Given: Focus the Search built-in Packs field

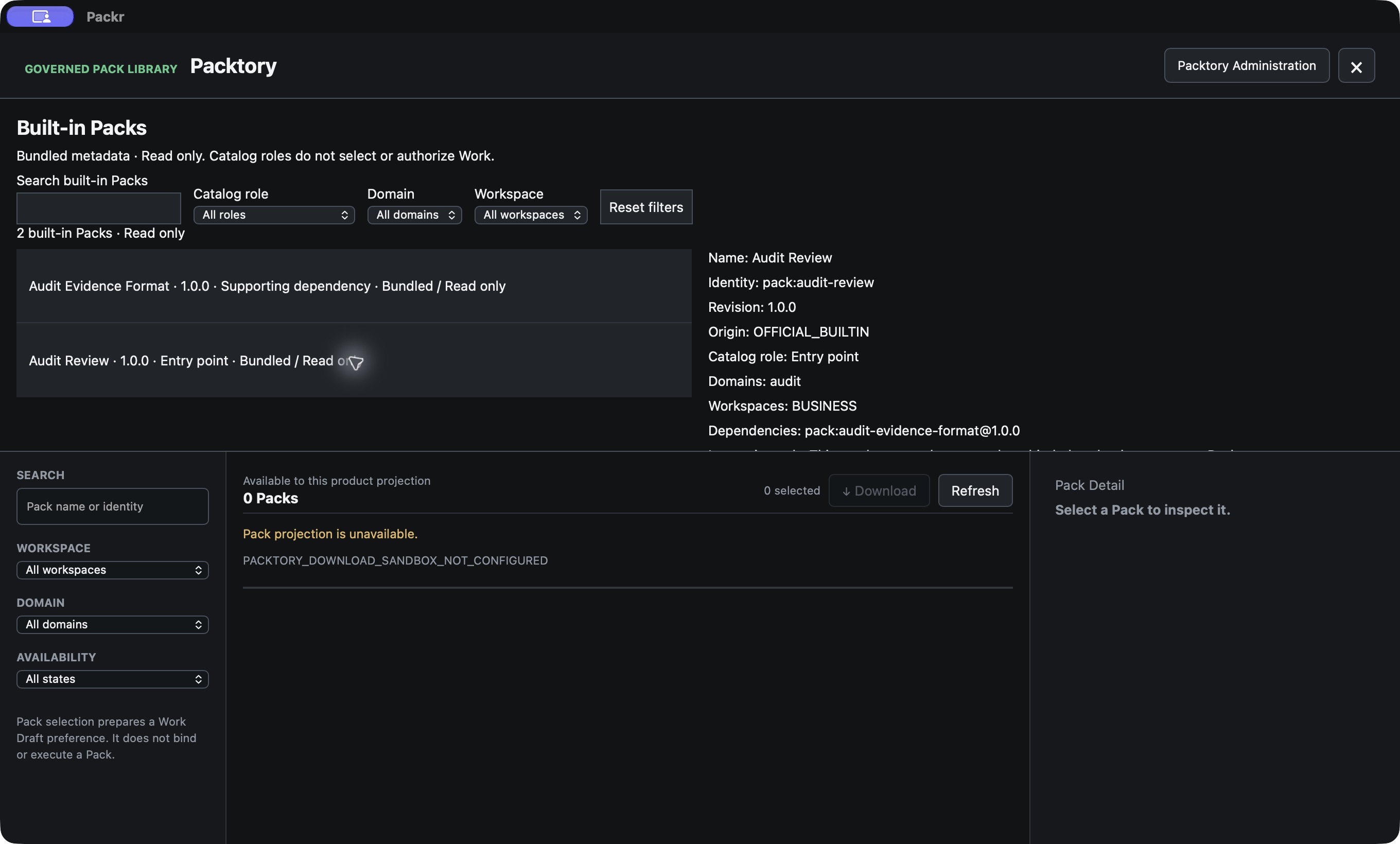Looking at the screenshot, I should click(x=99, y=208).
